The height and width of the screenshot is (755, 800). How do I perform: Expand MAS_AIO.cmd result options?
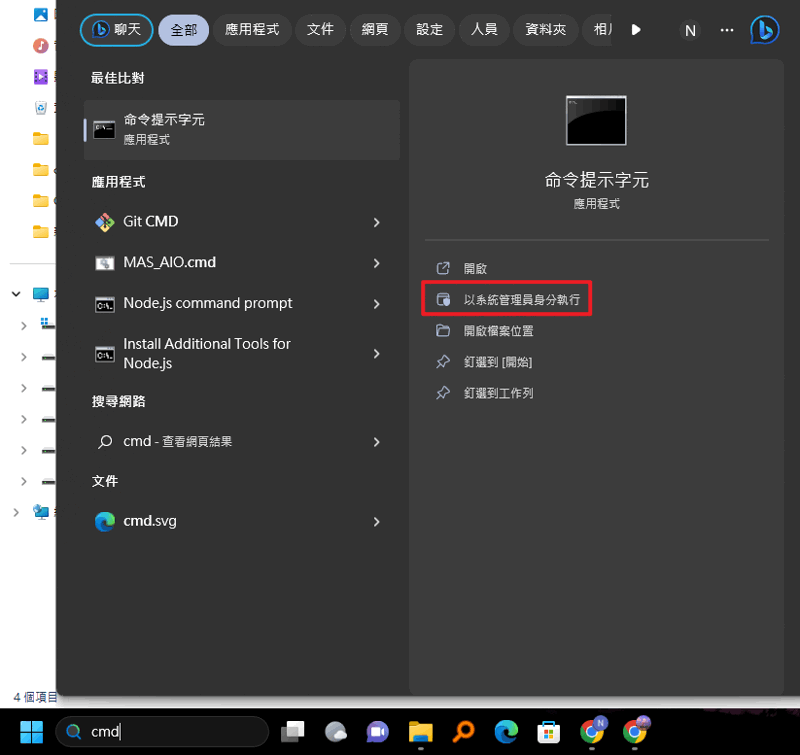pos(377,263)
